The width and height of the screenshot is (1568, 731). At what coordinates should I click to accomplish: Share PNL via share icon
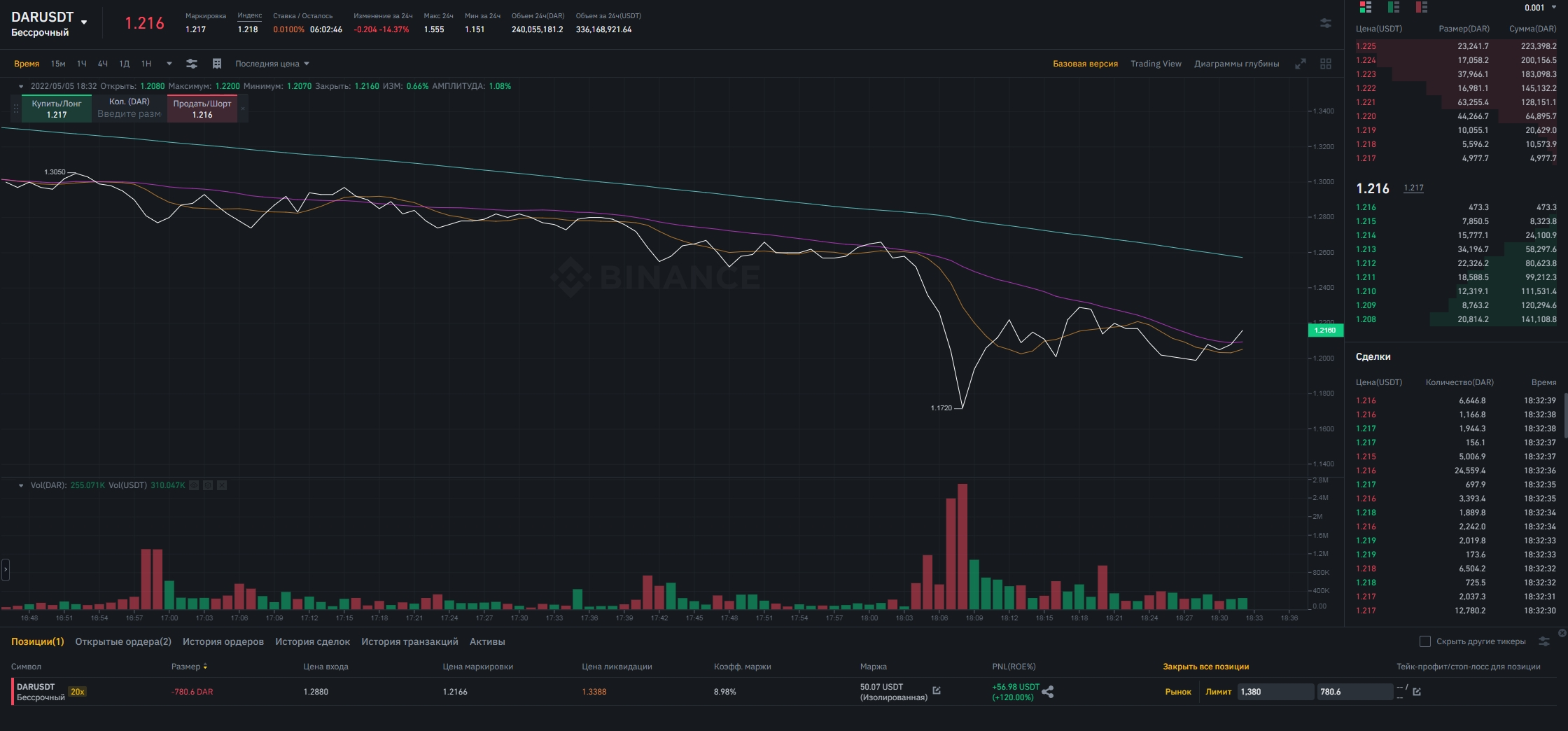(x=1048, y=692)
